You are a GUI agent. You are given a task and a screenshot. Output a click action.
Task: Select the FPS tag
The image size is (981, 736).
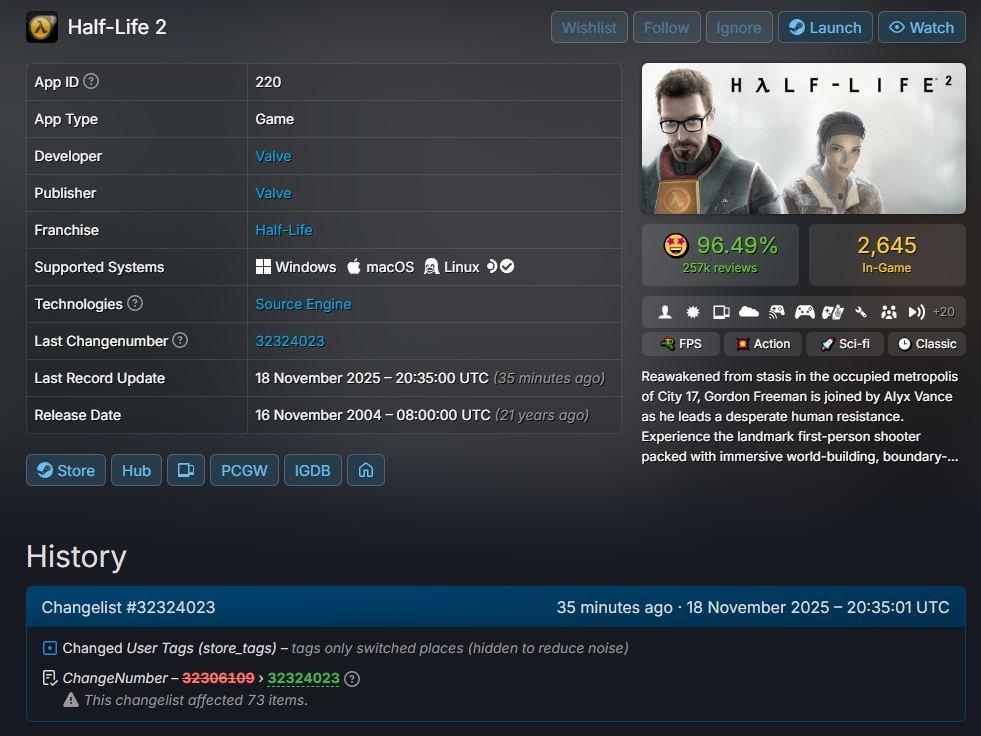tap(680, 344)
